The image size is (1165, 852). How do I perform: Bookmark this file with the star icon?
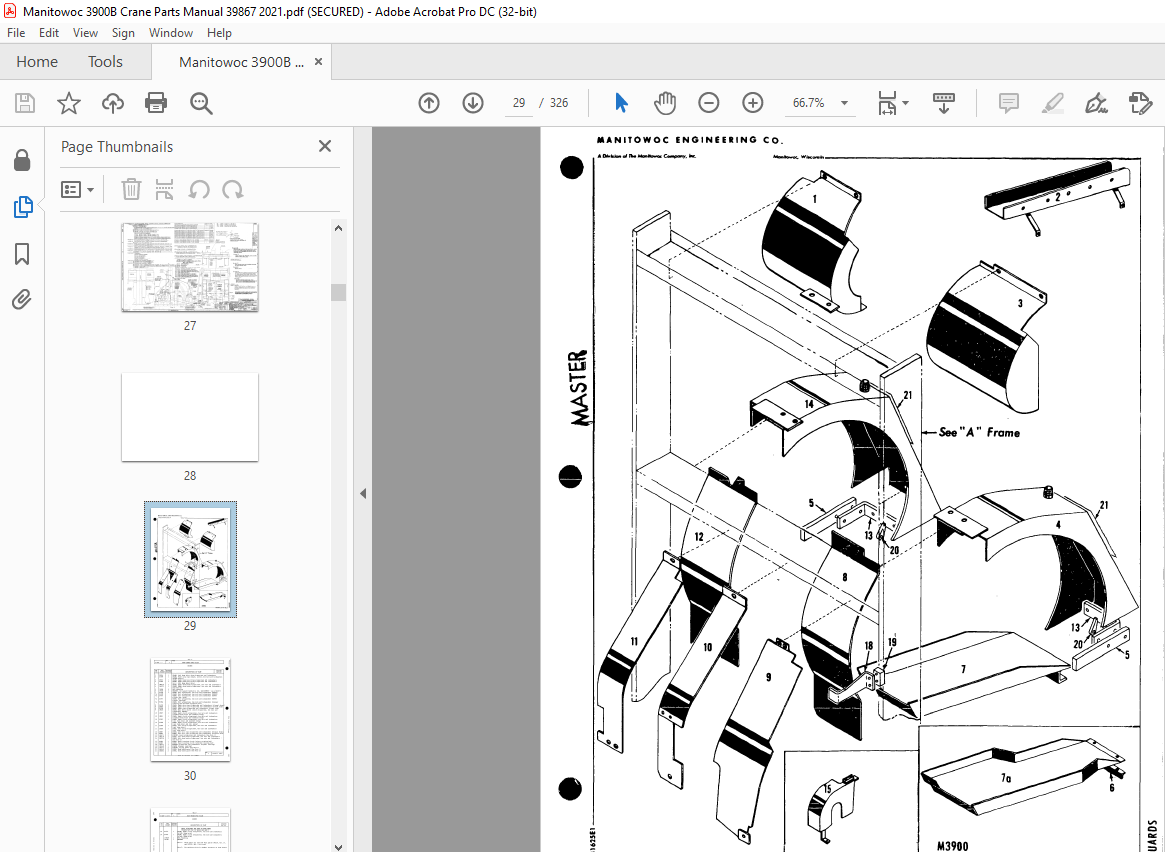(68, 103)
